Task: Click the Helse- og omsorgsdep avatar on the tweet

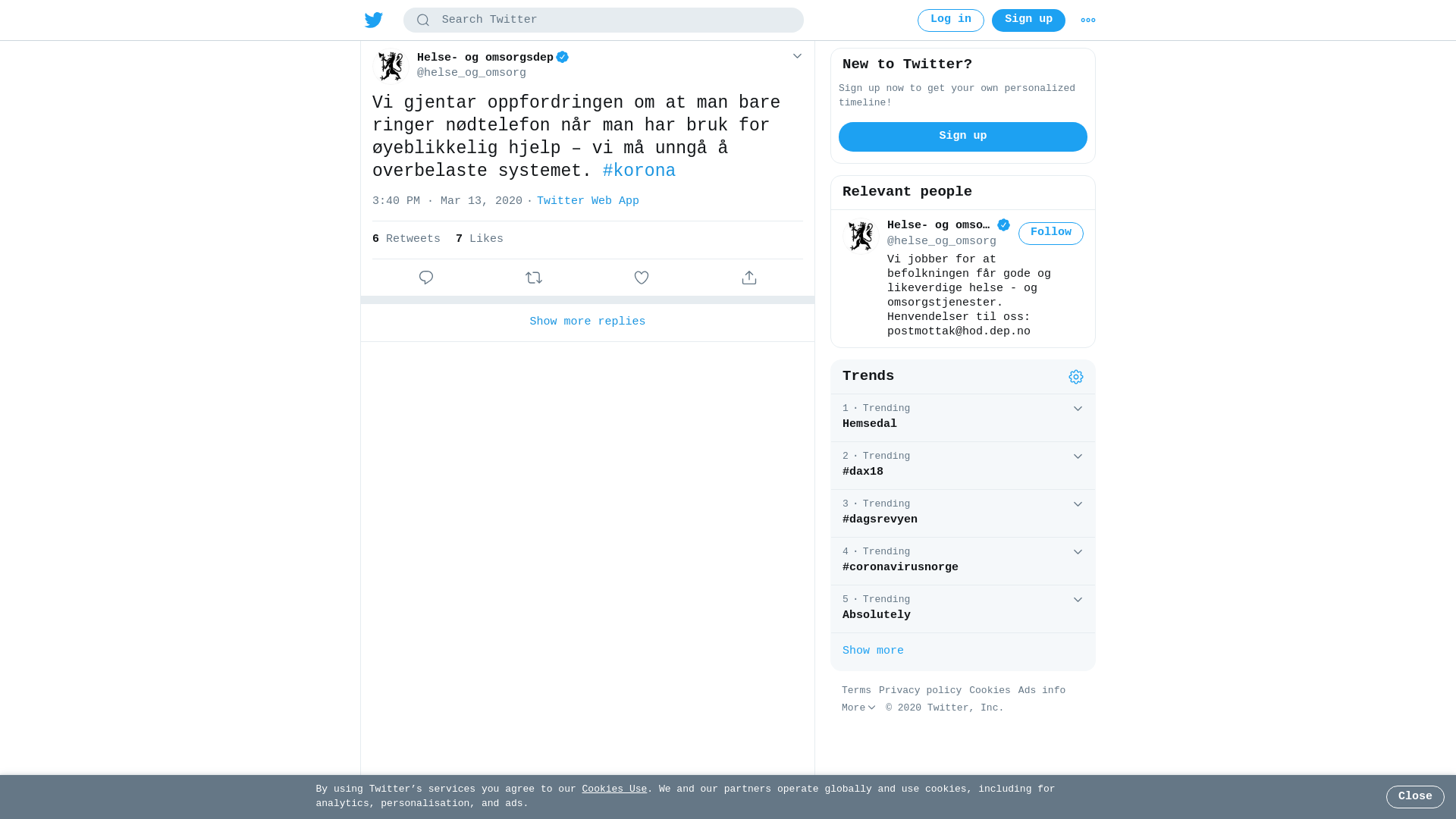Action: click(391, 66)
